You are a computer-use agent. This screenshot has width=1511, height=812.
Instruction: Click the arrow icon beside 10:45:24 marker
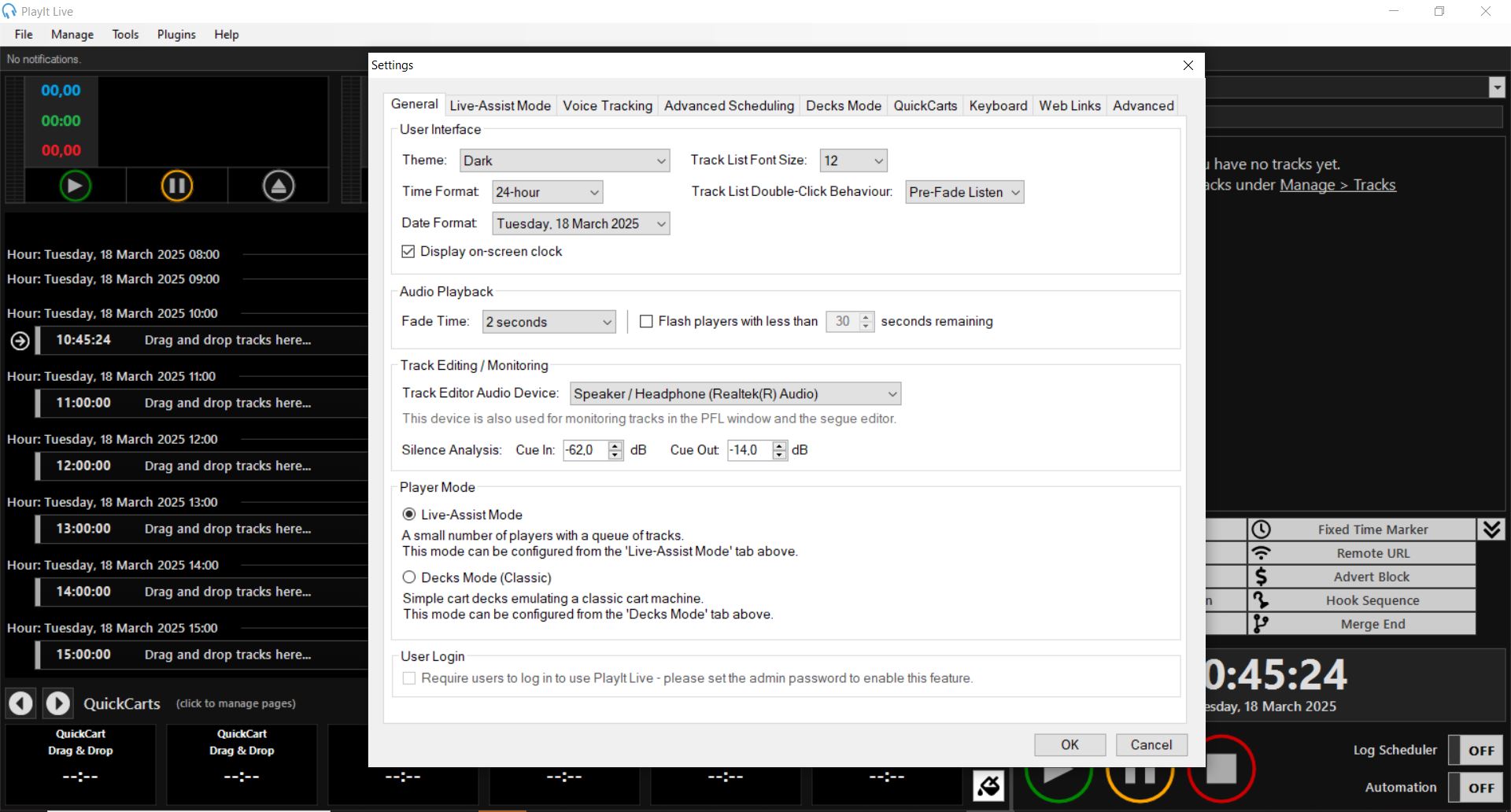pyautogui.click(x=20, y=341)
